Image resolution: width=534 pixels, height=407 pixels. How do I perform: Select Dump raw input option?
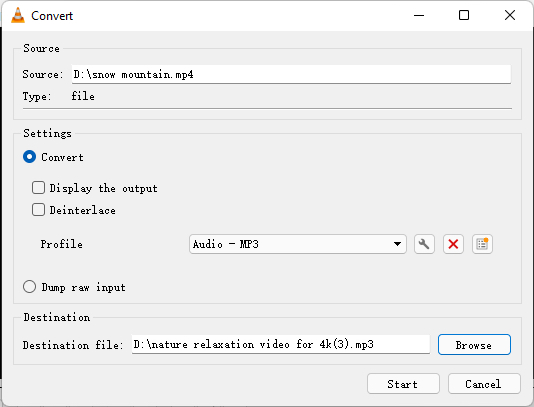click(x=29, y=287)
